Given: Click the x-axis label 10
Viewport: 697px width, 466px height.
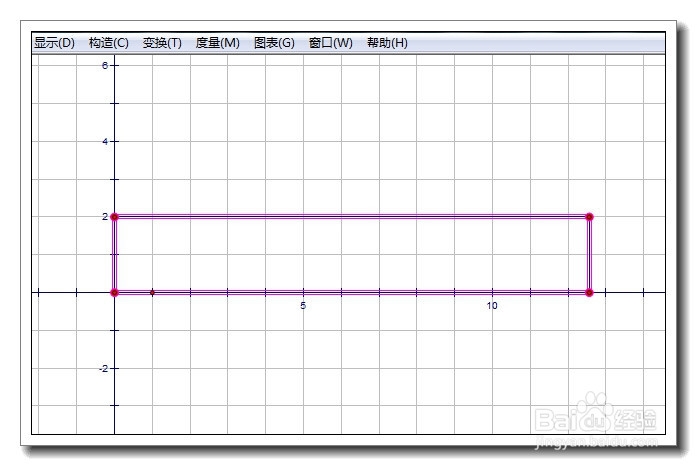Looking at the screenshot, I should pos(492,306).
